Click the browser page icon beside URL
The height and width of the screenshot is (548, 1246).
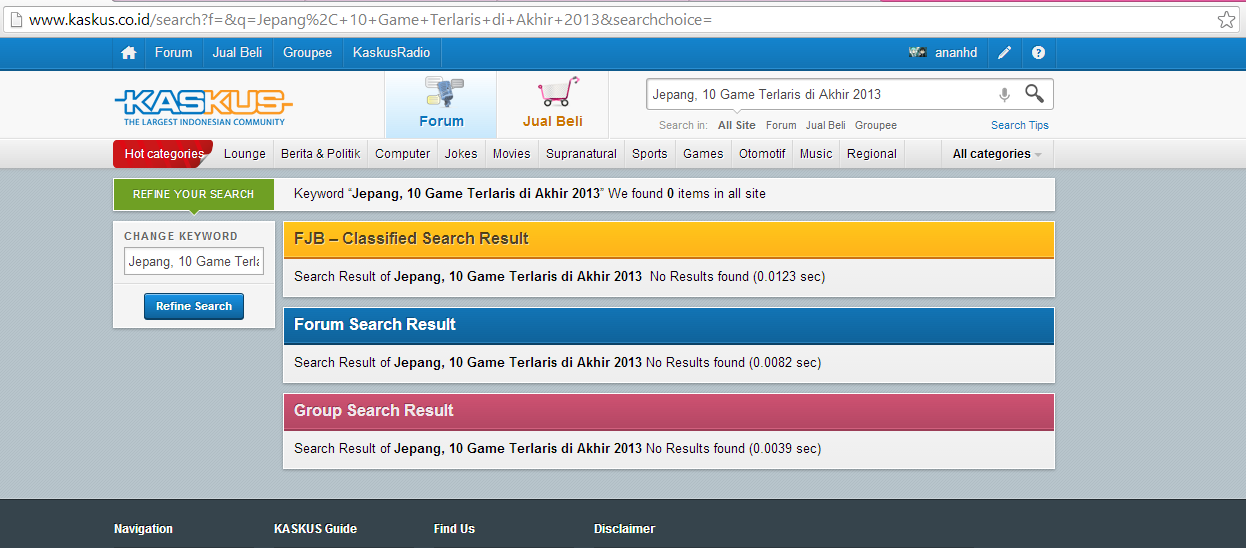click(16, 20)
